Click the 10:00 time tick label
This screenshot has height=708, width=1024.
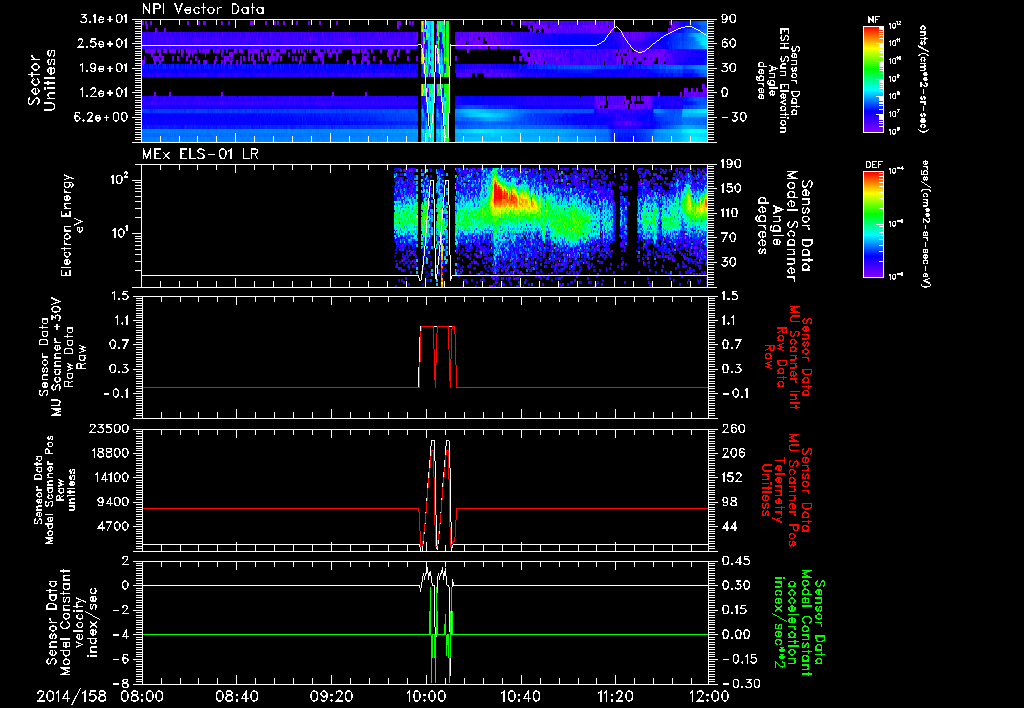426,696
